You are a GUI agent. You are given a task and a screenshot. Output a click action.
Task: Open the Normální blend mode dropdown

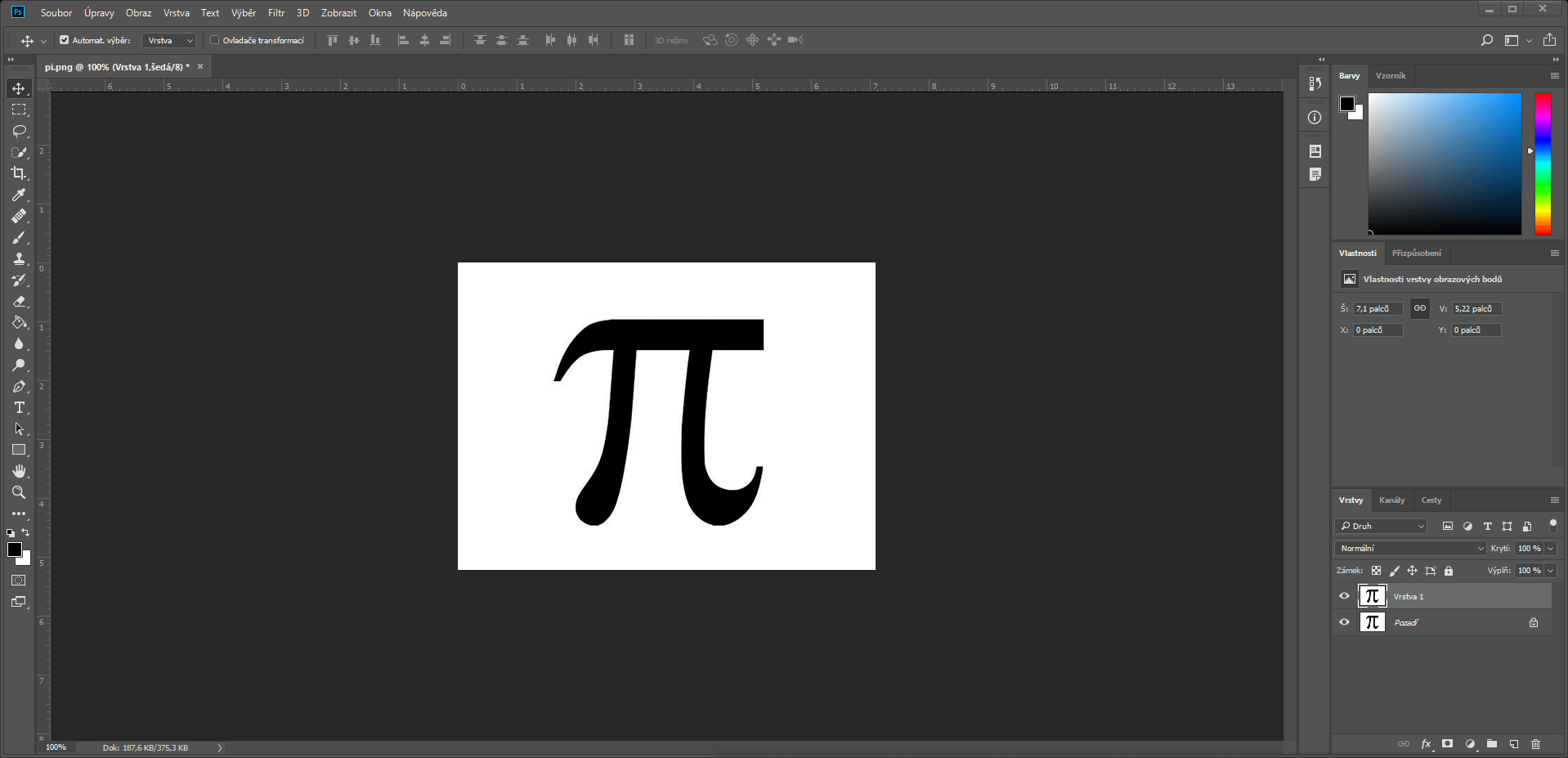[1409, 548]
